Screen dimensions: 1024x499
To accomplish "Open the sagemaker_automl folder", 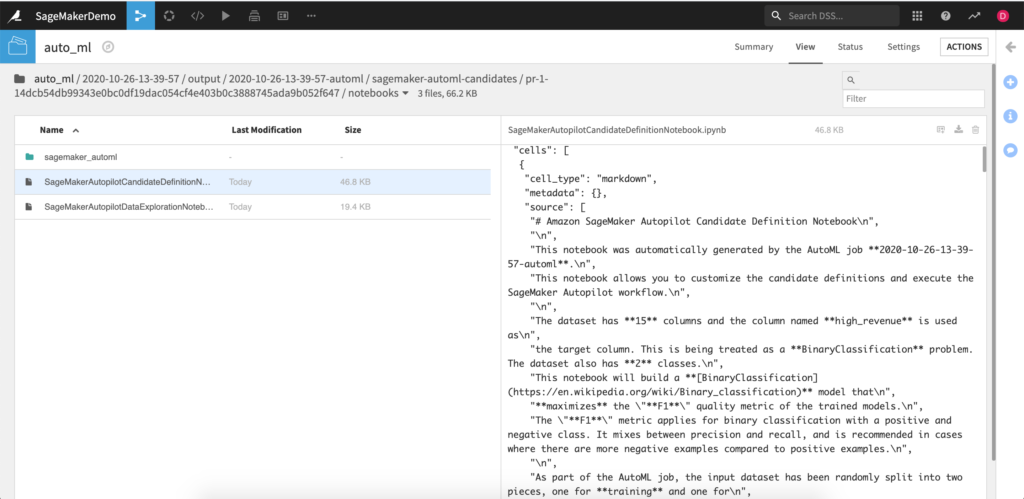I will [80, 157].
